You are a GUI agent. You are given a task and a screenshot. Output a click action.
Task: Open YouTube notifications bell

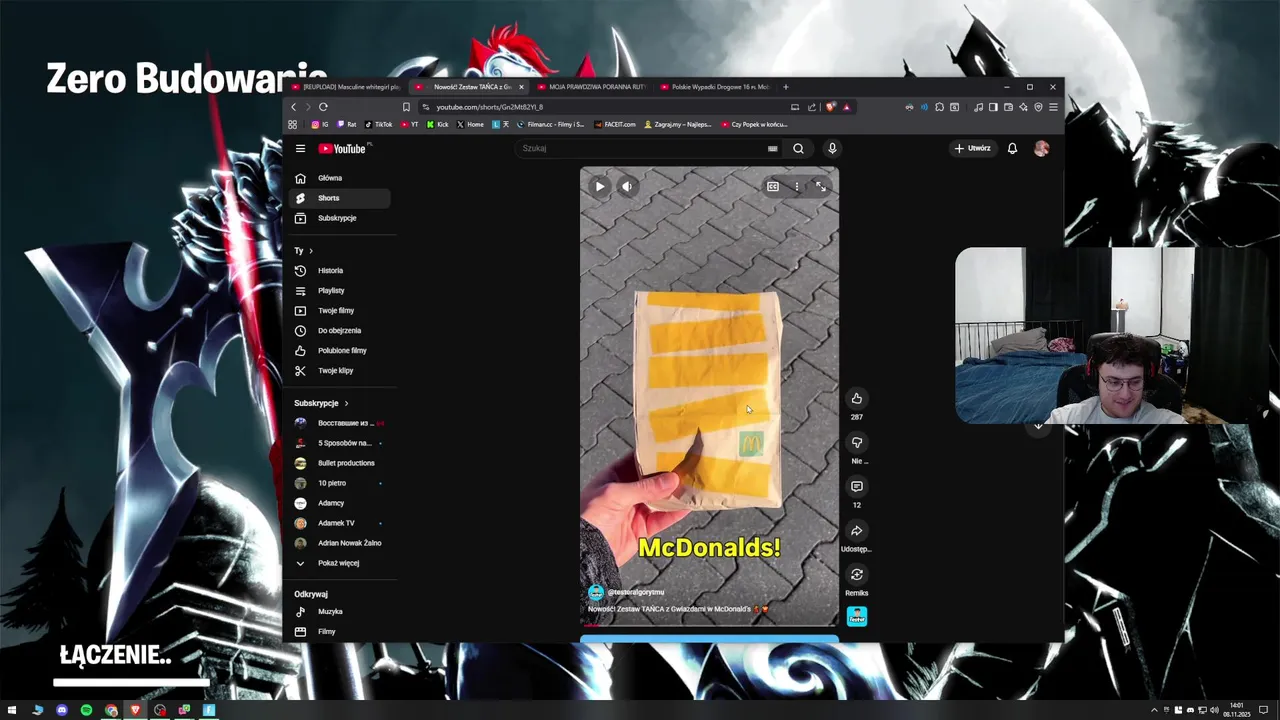tap(1012, 148)
